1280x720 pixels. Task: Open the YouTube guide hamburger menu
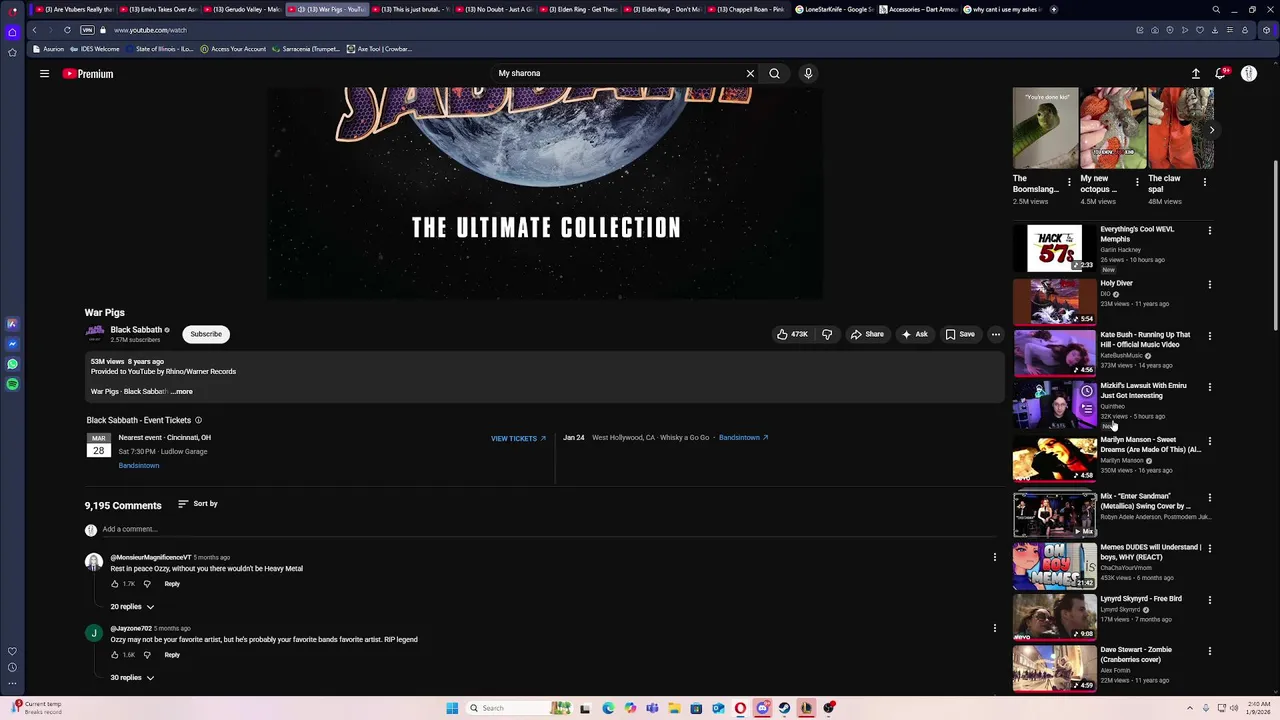[x=44, y=73]
